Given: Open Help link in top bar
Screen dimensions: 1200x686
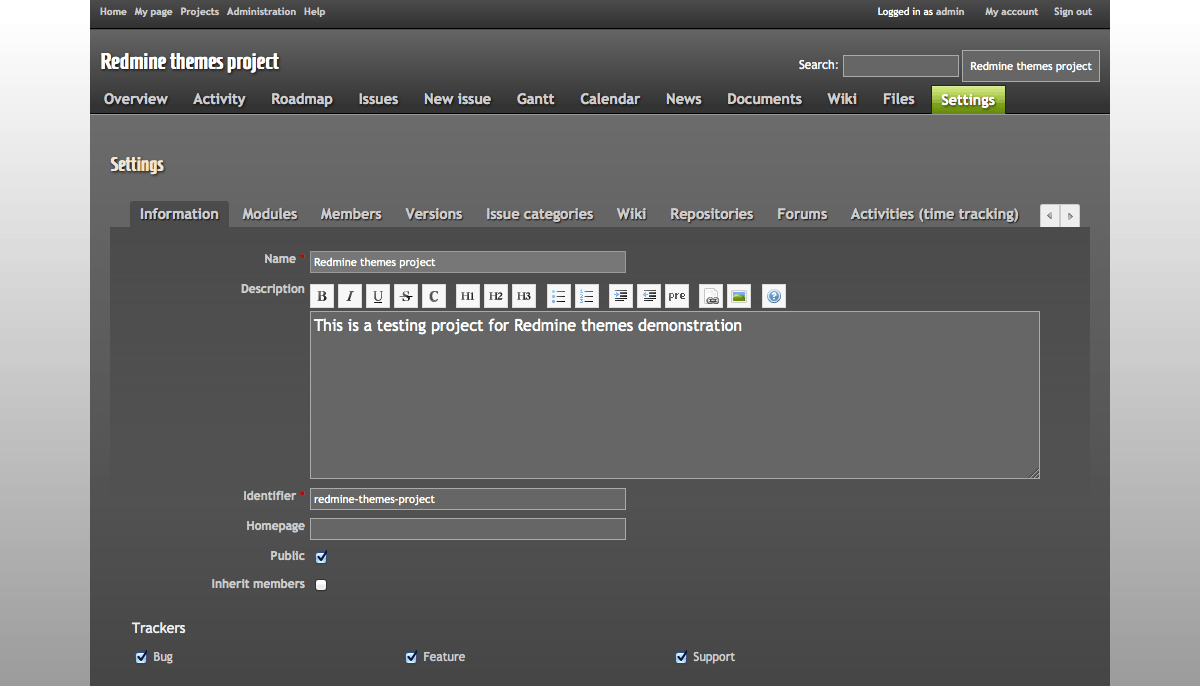Looking at the screenshot, I should 315,12.
